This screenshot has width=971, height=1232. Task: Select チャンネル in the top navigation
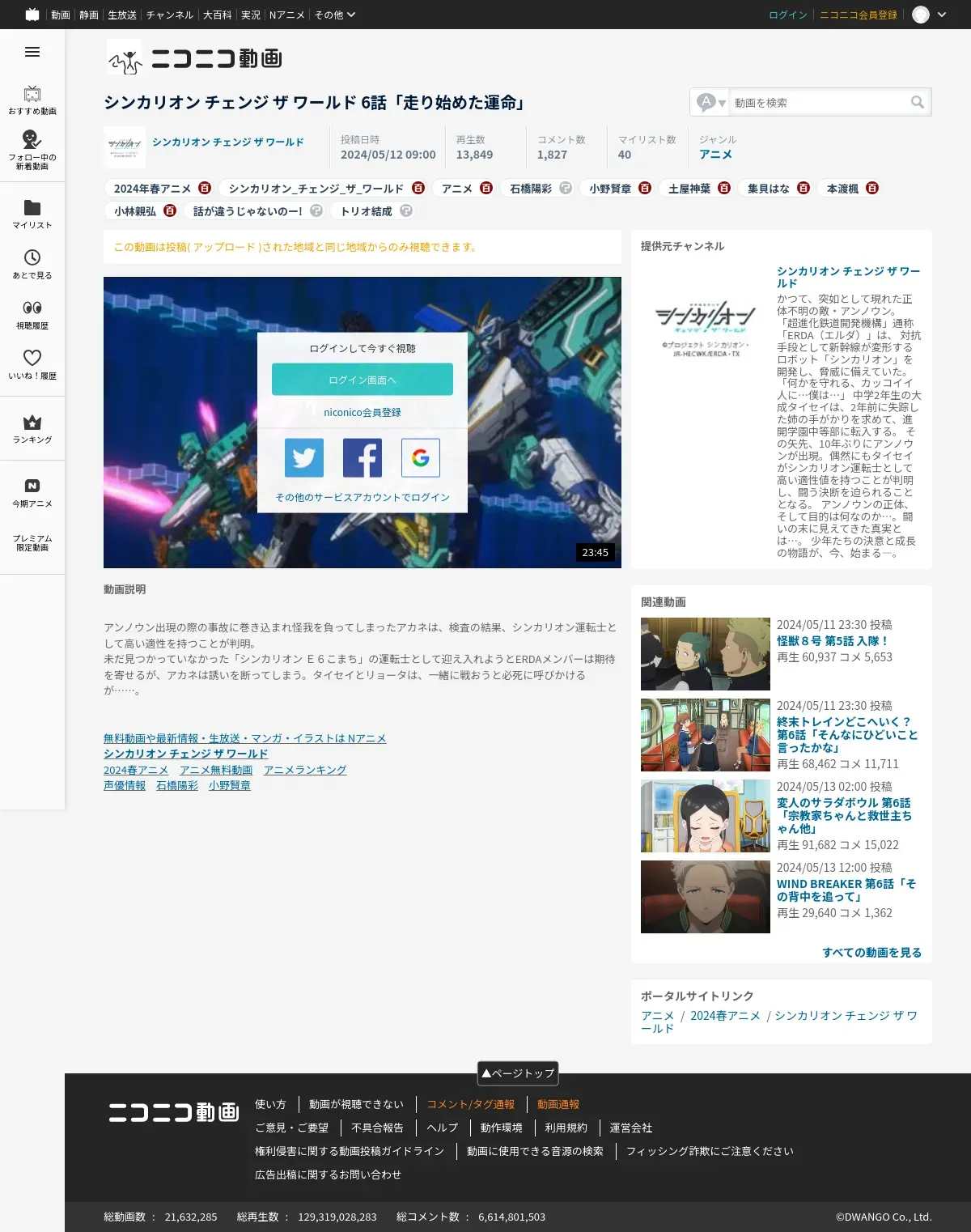[170, 15]
